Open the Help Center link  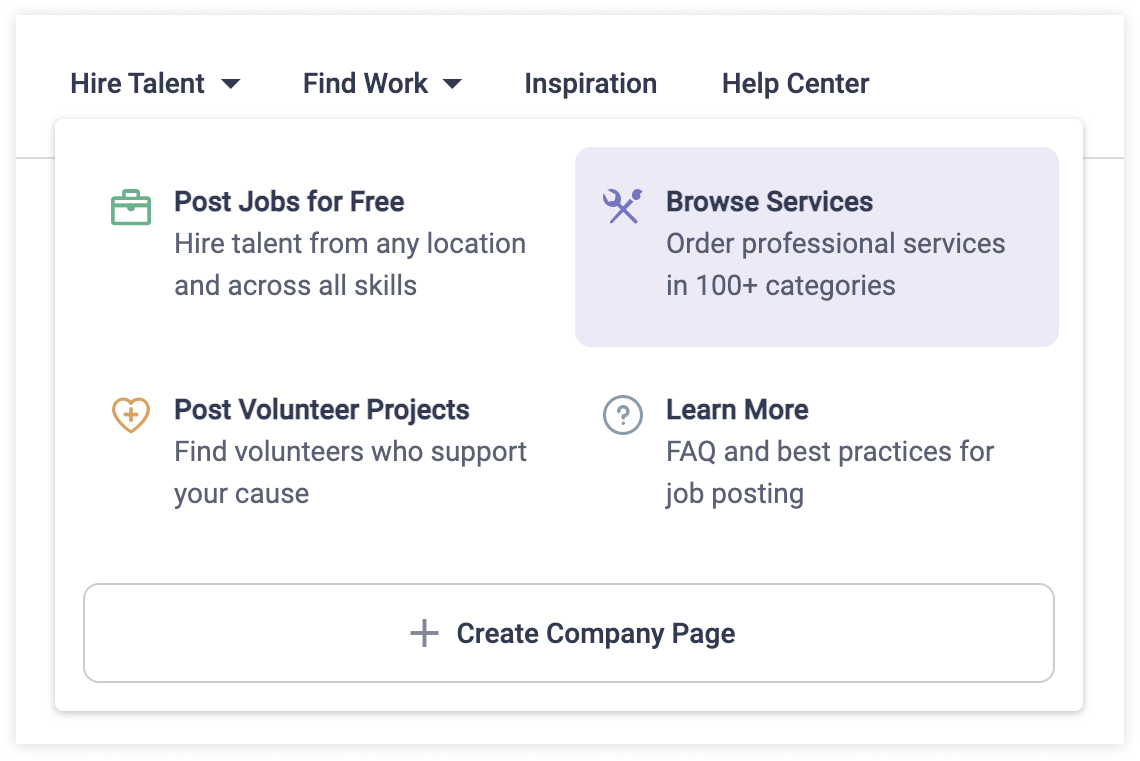coord(795,84)
